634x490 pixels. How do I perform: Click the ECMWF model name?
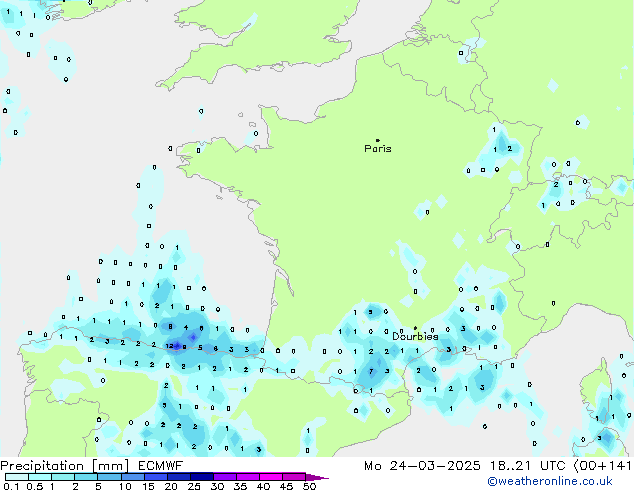tap(161, 466)
